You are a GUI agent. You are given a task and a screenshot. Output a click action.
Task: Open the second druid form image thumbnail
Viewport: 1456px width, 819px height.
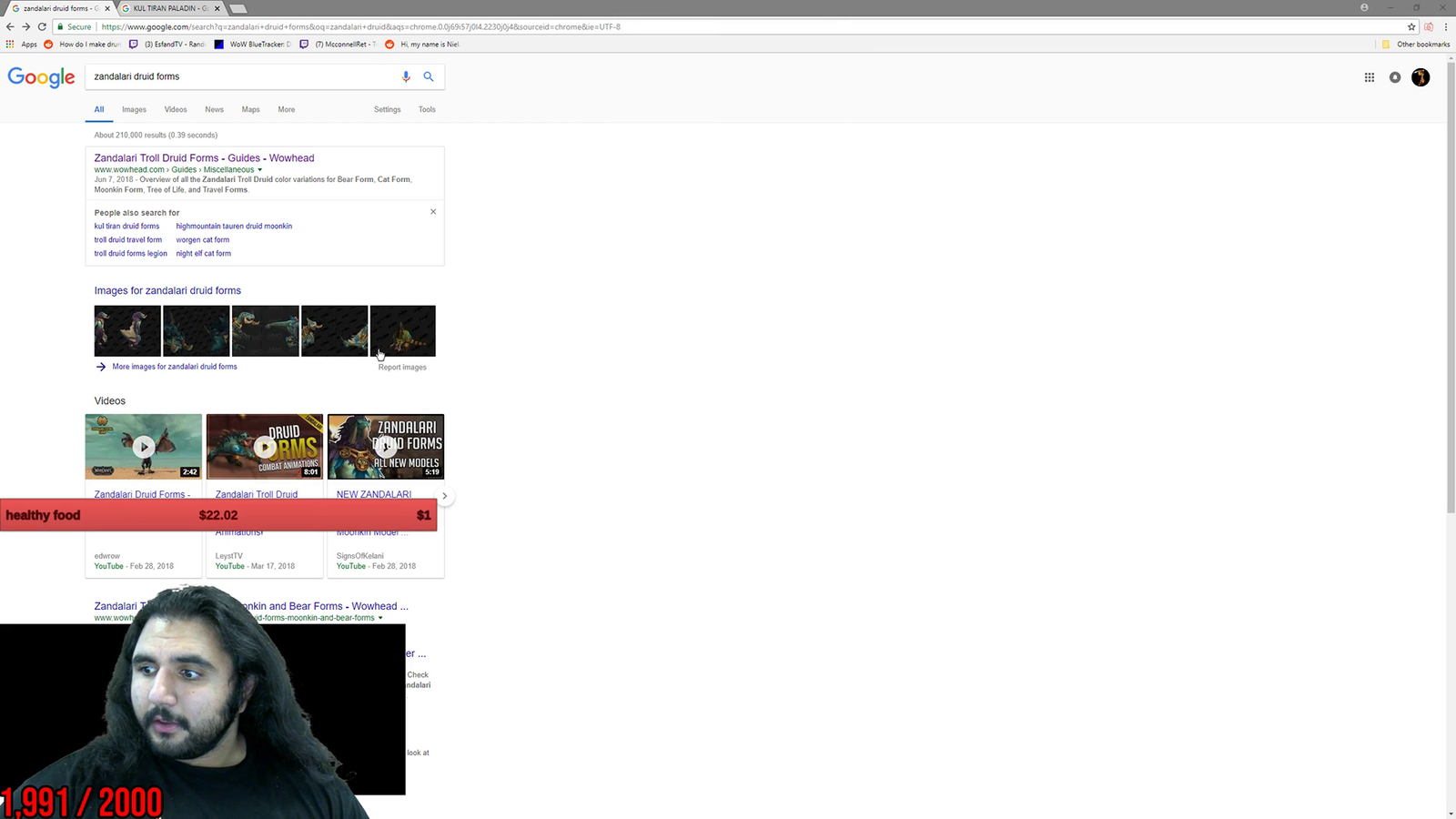(197, 331)
